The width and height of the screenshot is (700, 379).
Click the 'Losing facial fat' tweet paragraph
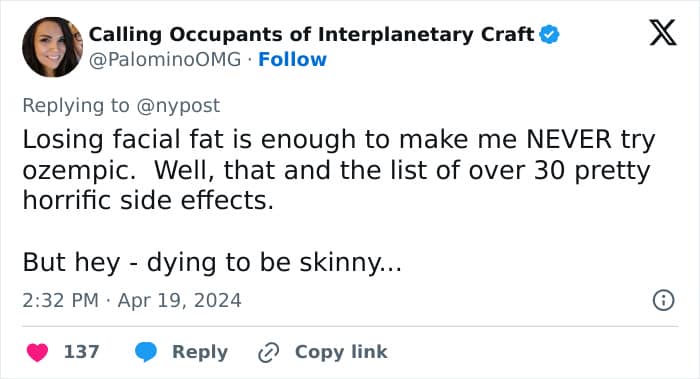tap(339, 170)
